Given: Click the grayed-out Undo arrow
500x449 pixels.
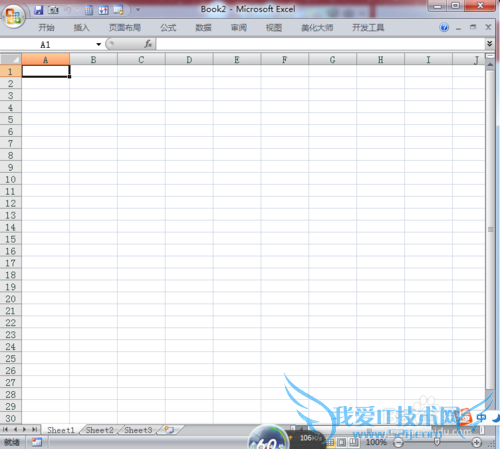Looking at the screenshot, I should tap(68, 10).
